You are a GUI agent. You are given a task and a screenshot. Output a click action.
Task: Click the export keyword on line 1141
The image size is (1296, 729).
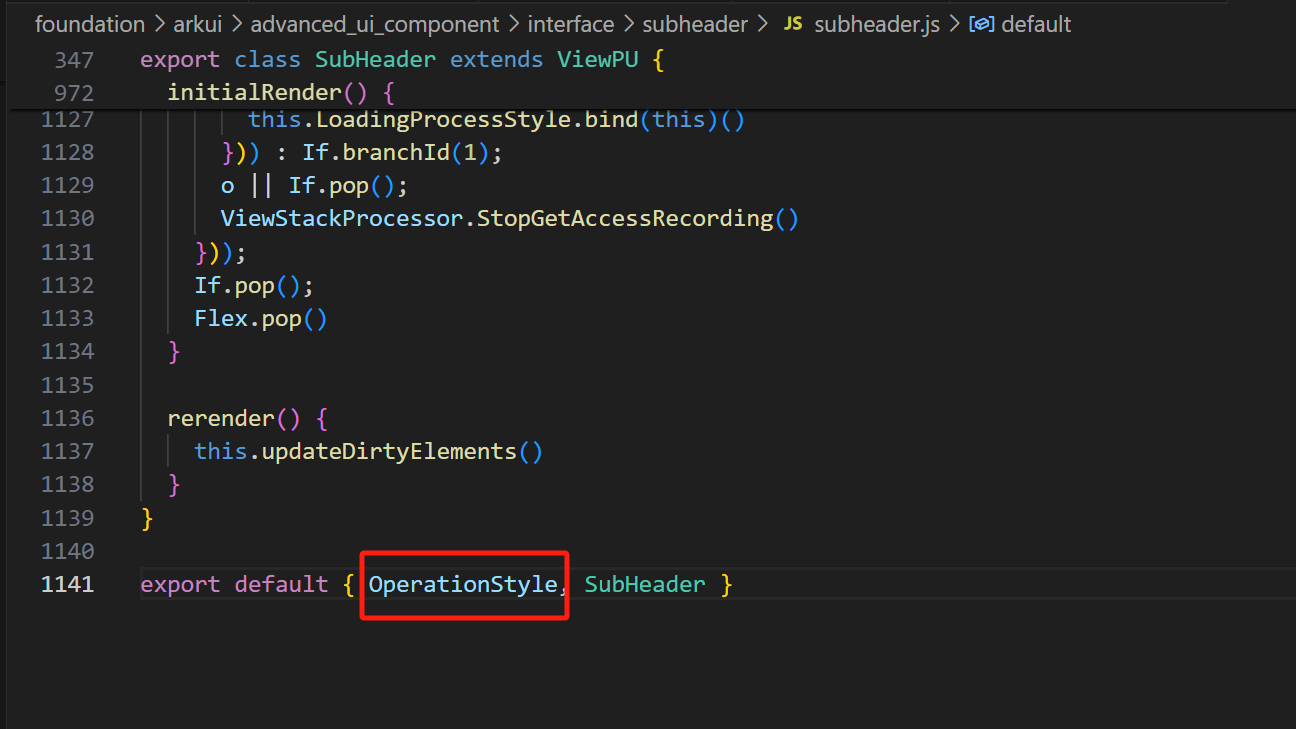[180, 584]
